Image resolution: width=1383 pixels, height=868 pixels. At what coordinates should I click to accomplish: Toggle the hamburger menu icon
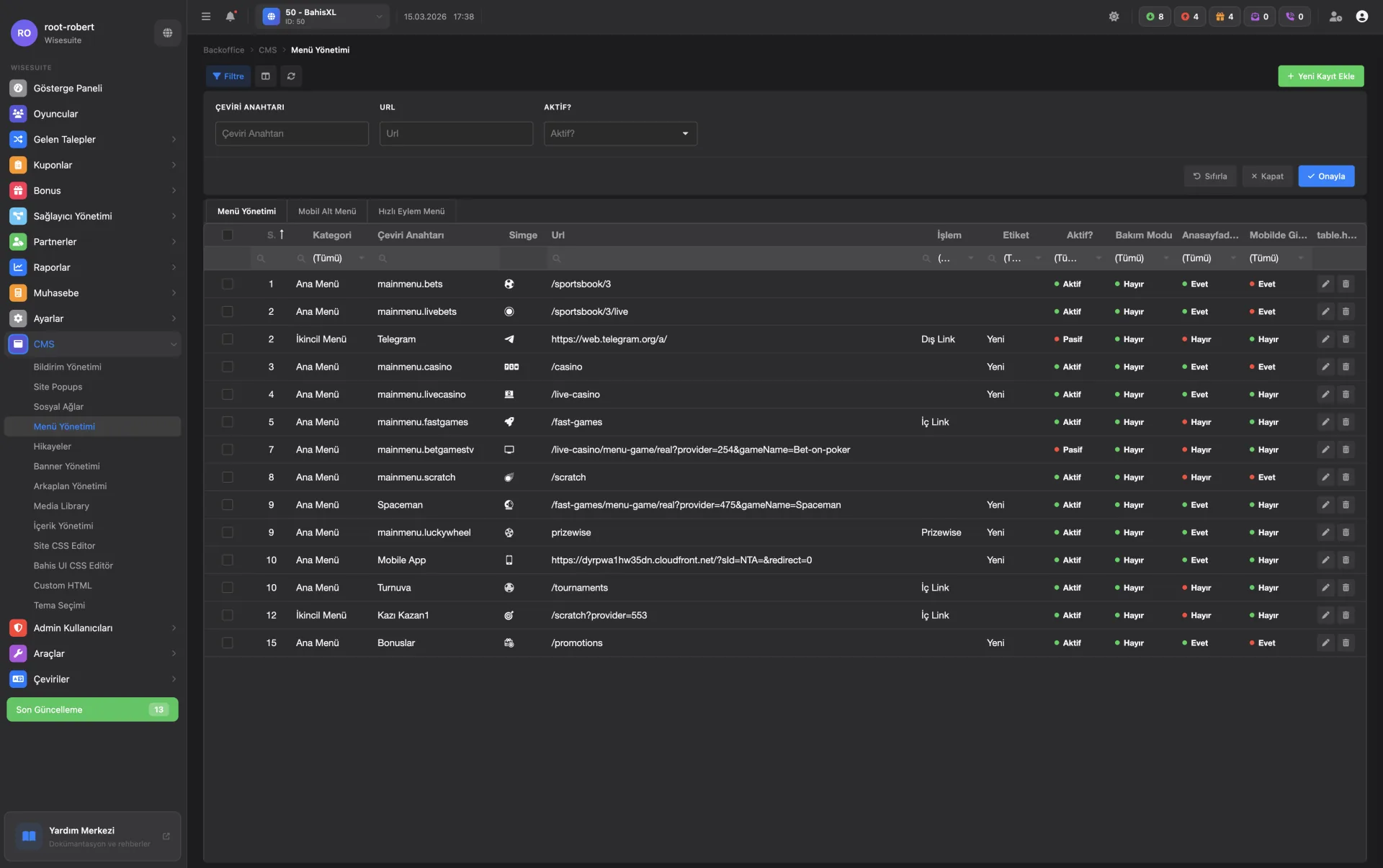point(206,17)
